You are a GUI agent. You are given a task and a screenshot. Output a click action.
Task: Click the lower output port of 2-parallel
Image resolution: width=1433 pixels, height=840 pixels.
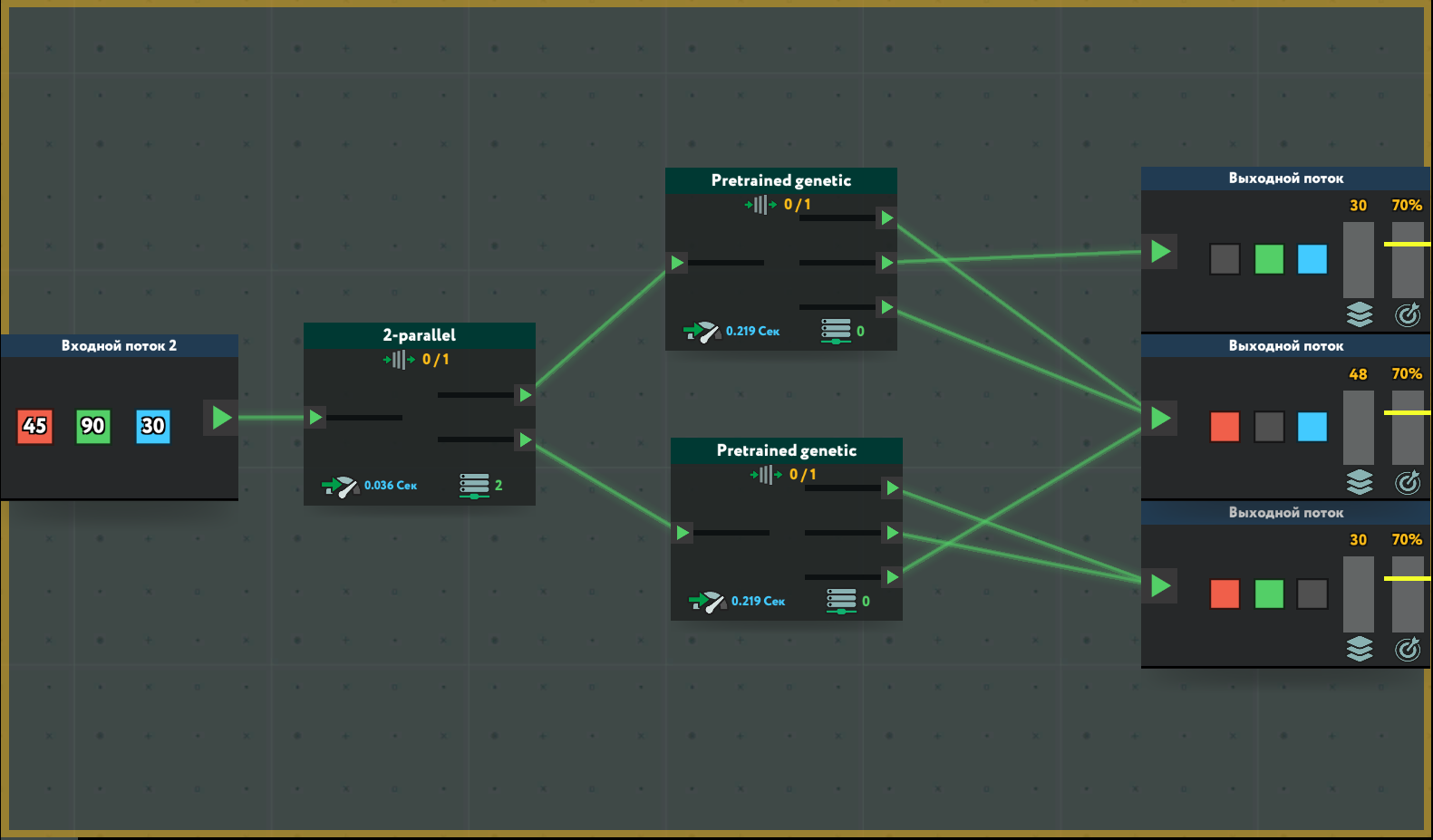click(526, 440)
